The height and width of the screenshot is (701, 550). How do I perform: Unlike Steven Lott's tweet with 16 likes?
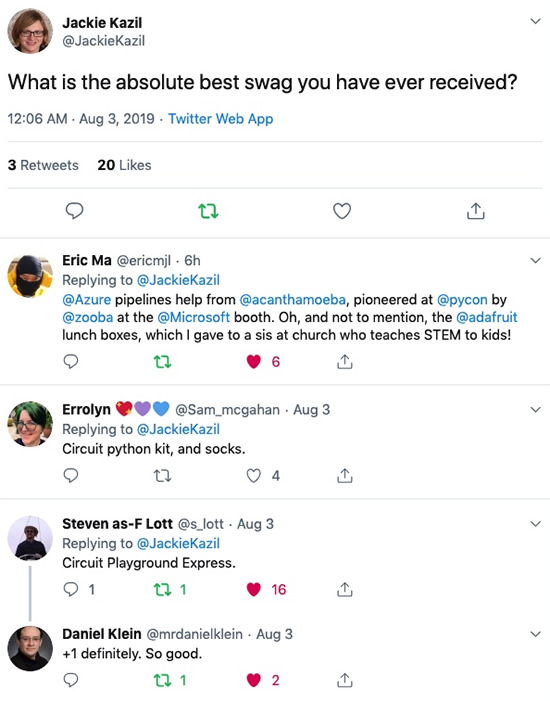254,590
